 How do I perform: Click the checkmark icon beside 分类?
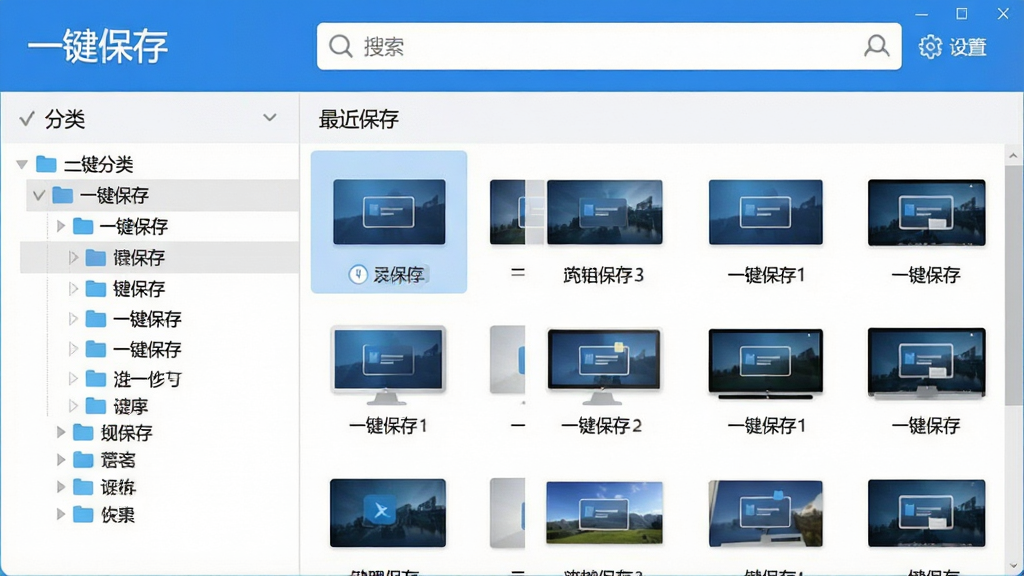click(x=27, y=119)
